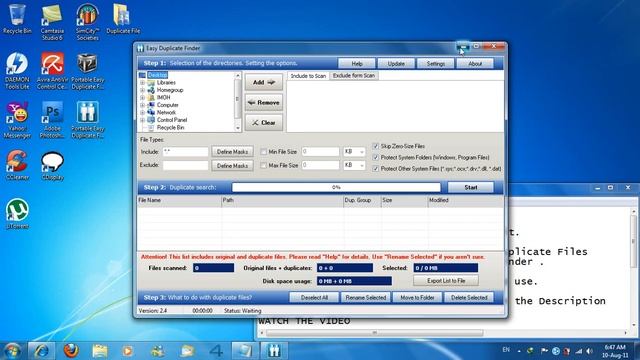Click Define Masks beside Exclude field
The image size is (640, 360).
232,166
